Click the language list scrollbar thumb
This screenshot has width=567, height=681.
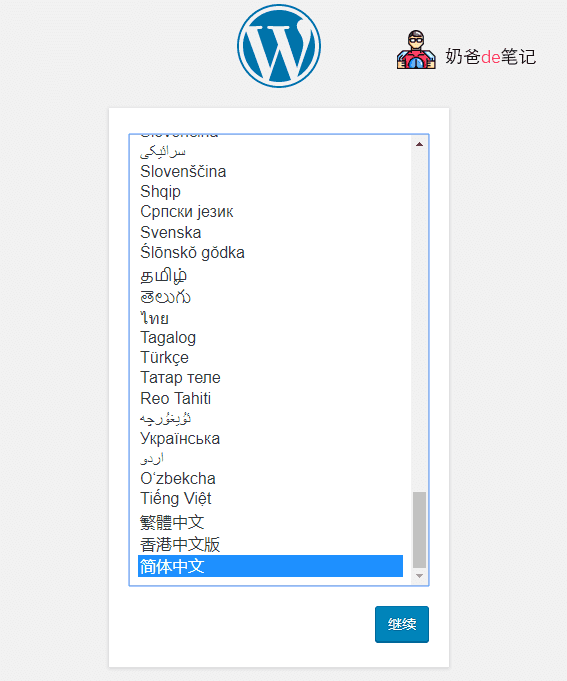(x=419, y=529)
